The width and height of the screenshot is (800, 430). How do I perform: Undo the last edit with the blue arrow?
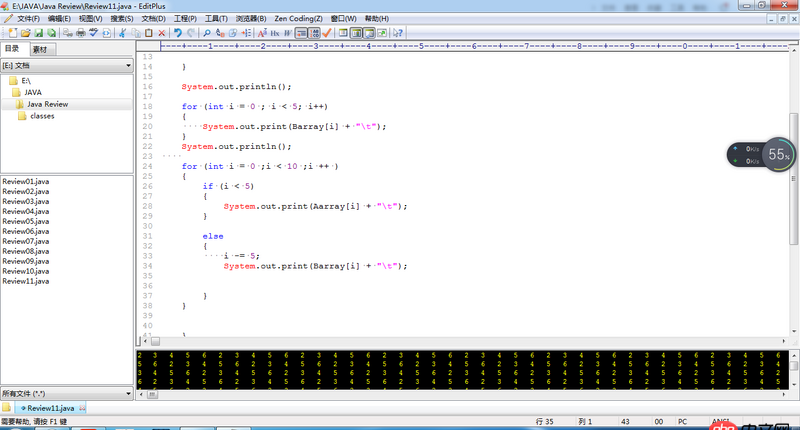180,33
